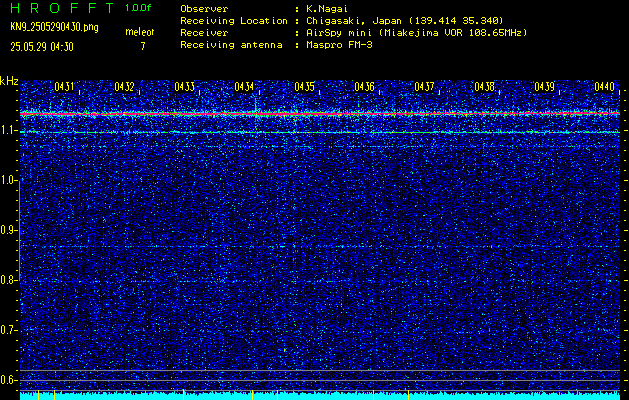Image resolution: width=629 pixels, height=400 pixels.
Task: Click the meteor count label
Action: tap(140, 32)
